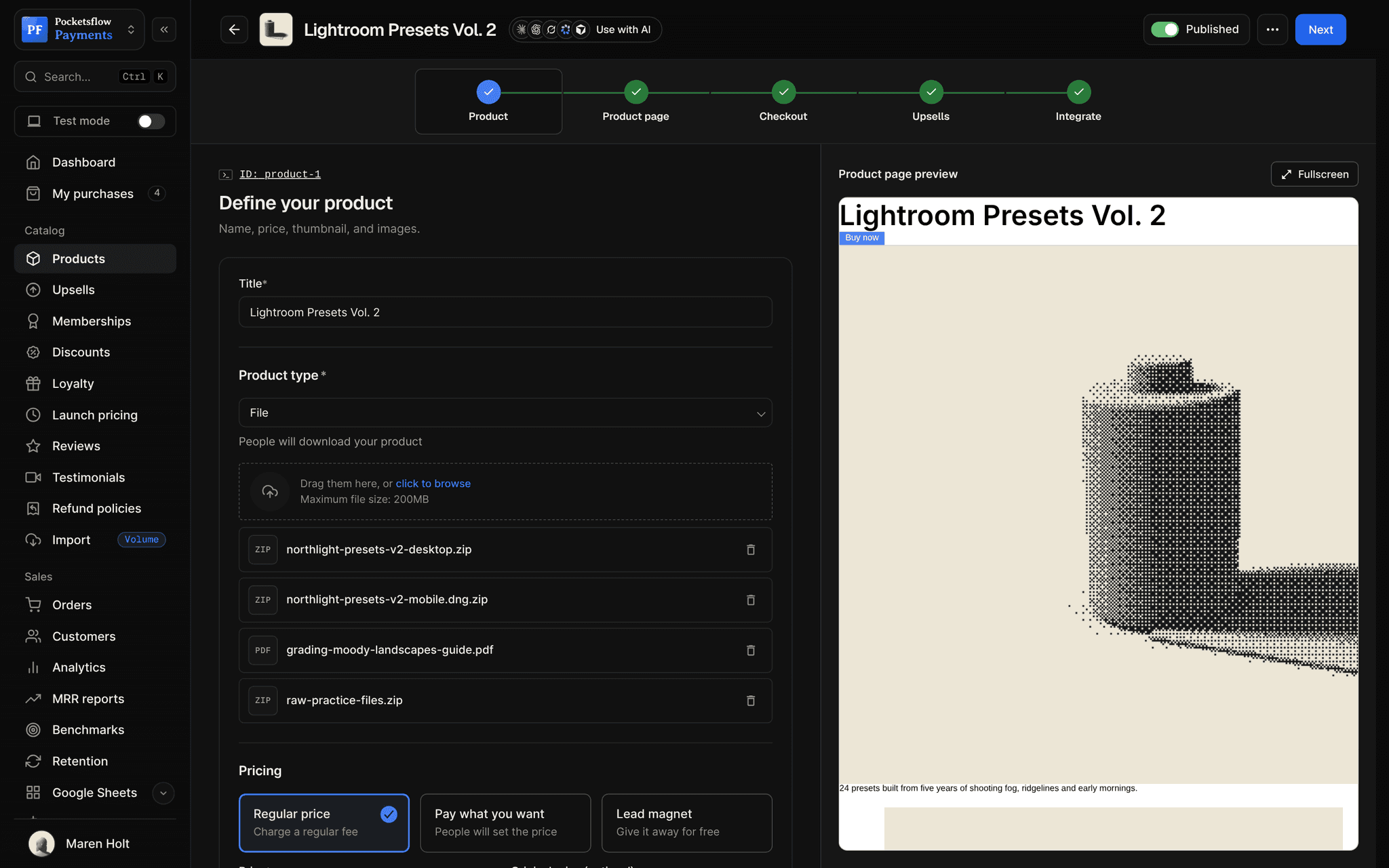Select Products in the sidebar
This screenshot has width=1389, height=868.
point(95,258)
